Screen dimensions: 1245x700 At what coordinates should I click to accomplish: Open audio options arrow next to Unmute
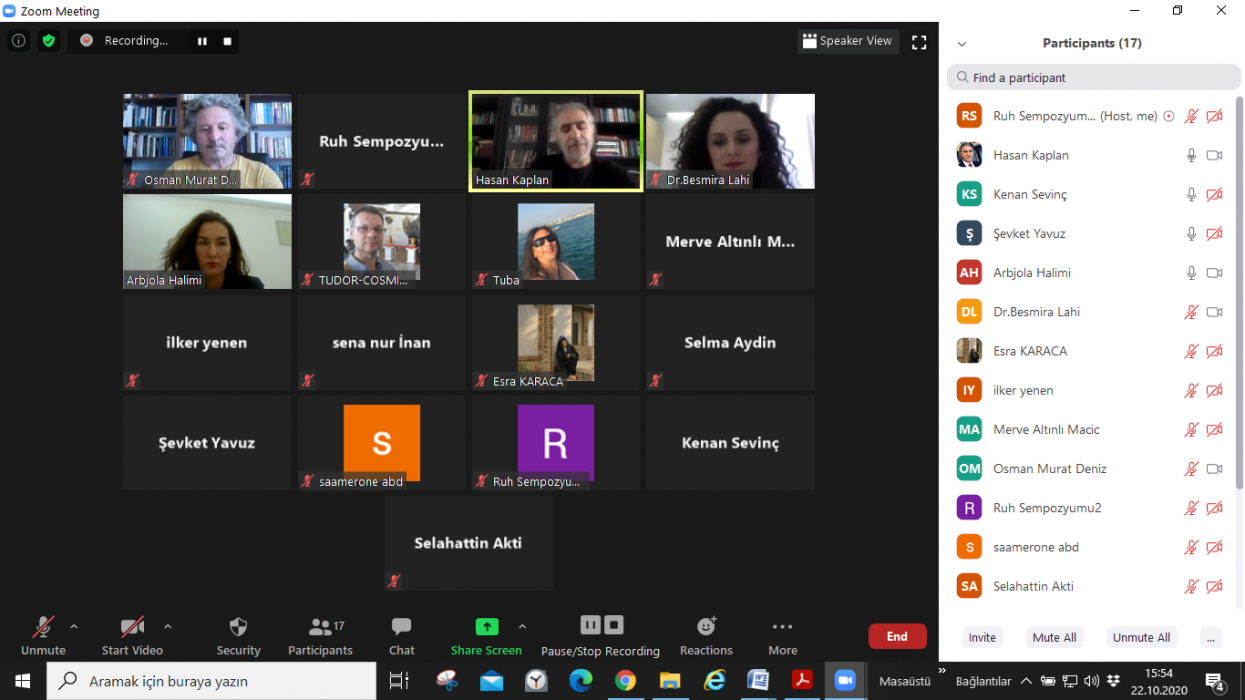coord(74,627)
